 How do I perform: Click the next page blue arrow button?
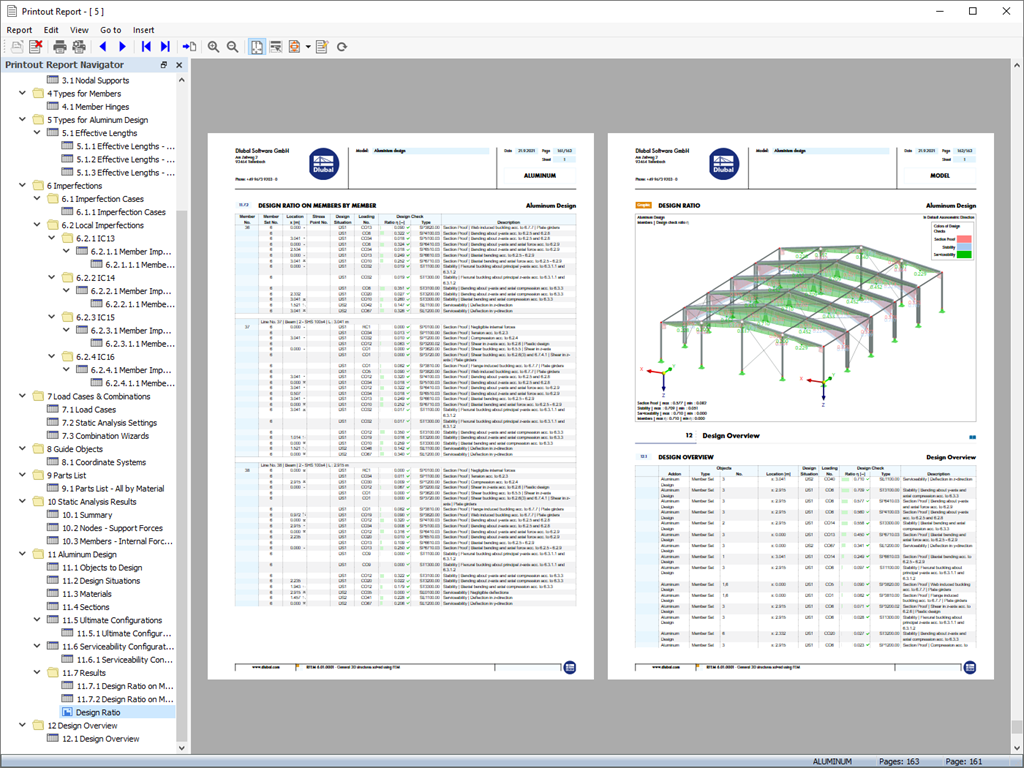(x=121, y=47)
